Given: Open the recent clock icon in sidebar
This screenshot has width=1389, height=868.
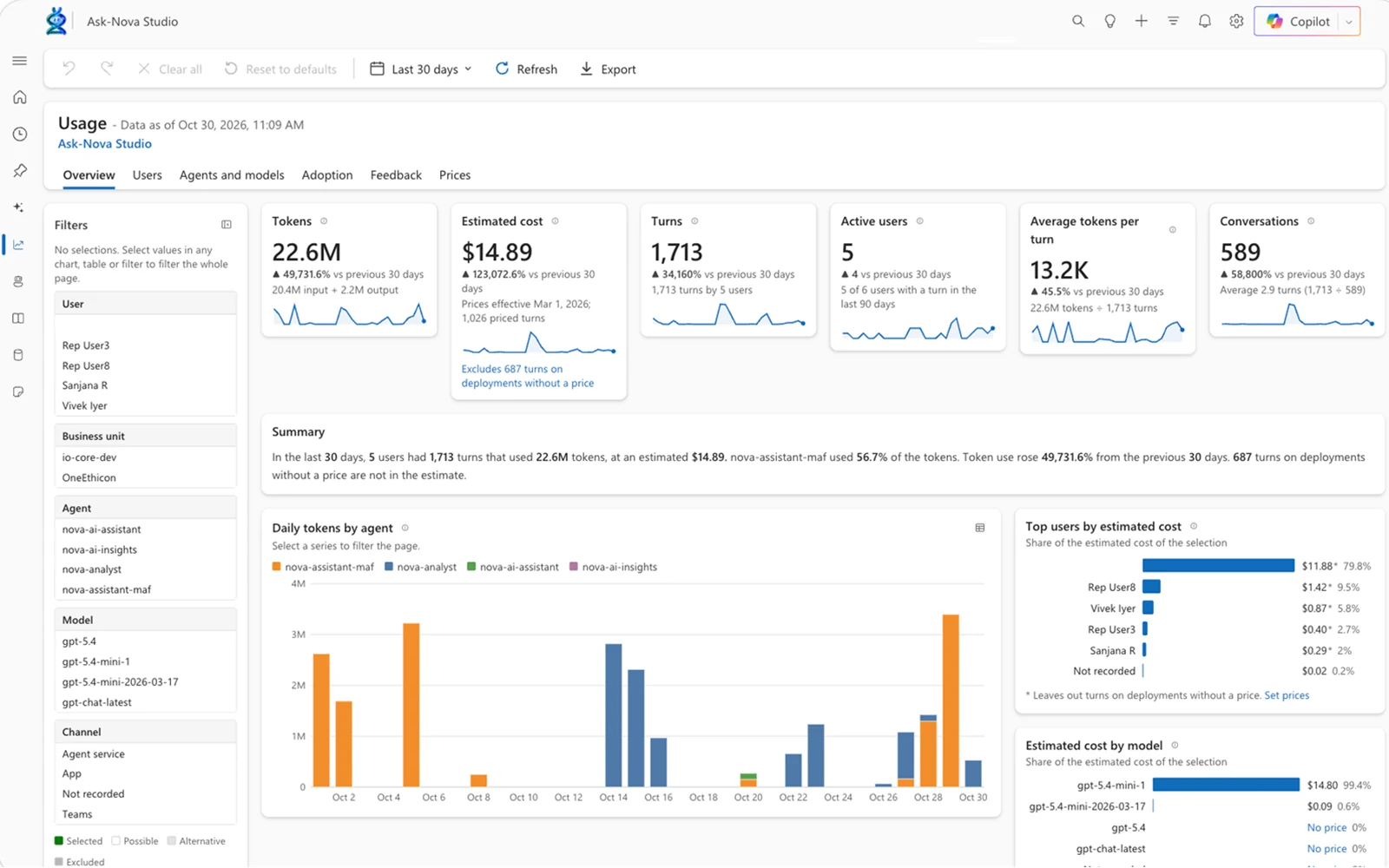Looking at the screenshot, I should (19, 134).
